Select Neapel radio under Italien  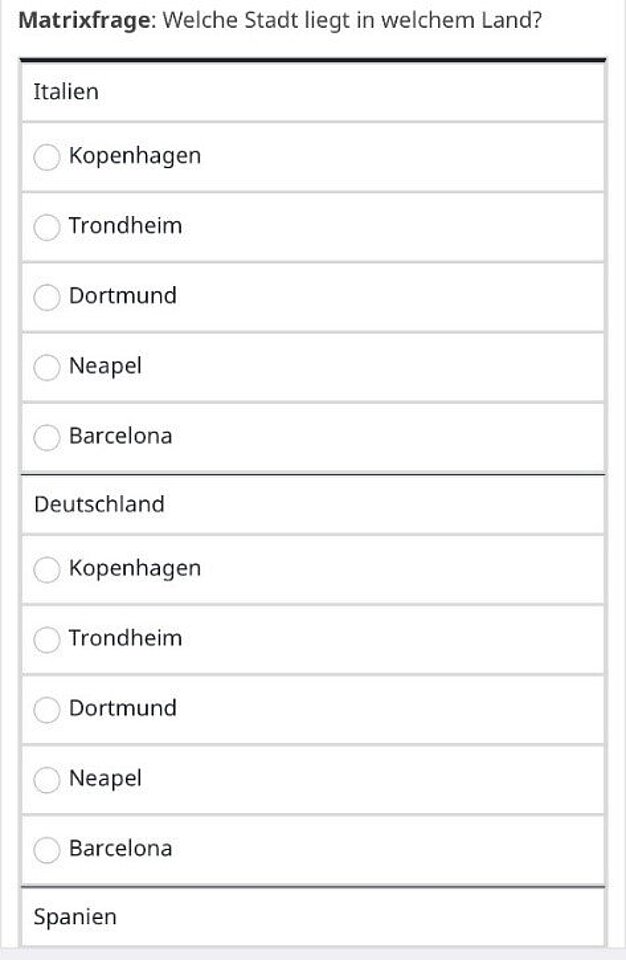click(x=47, y=367)
